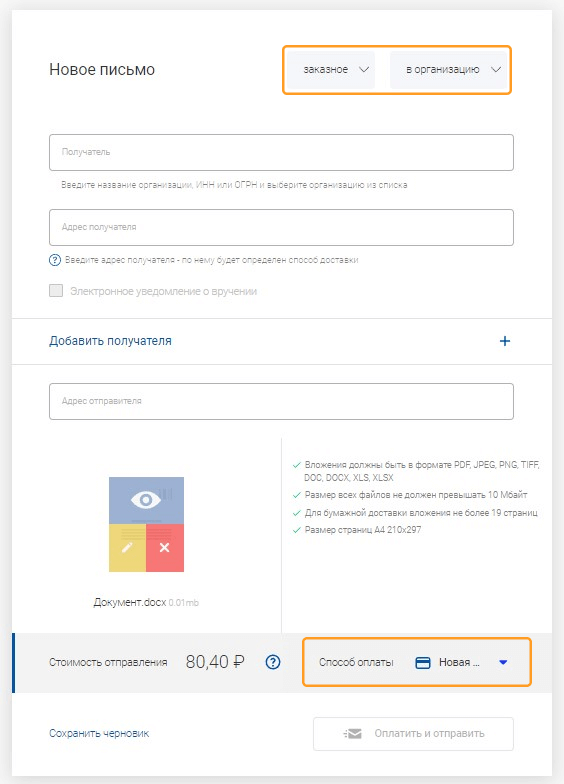Click Документ.docx file name
Viewport: 564px width, 784px height.
pyautogui.click(x=130, y=602)
